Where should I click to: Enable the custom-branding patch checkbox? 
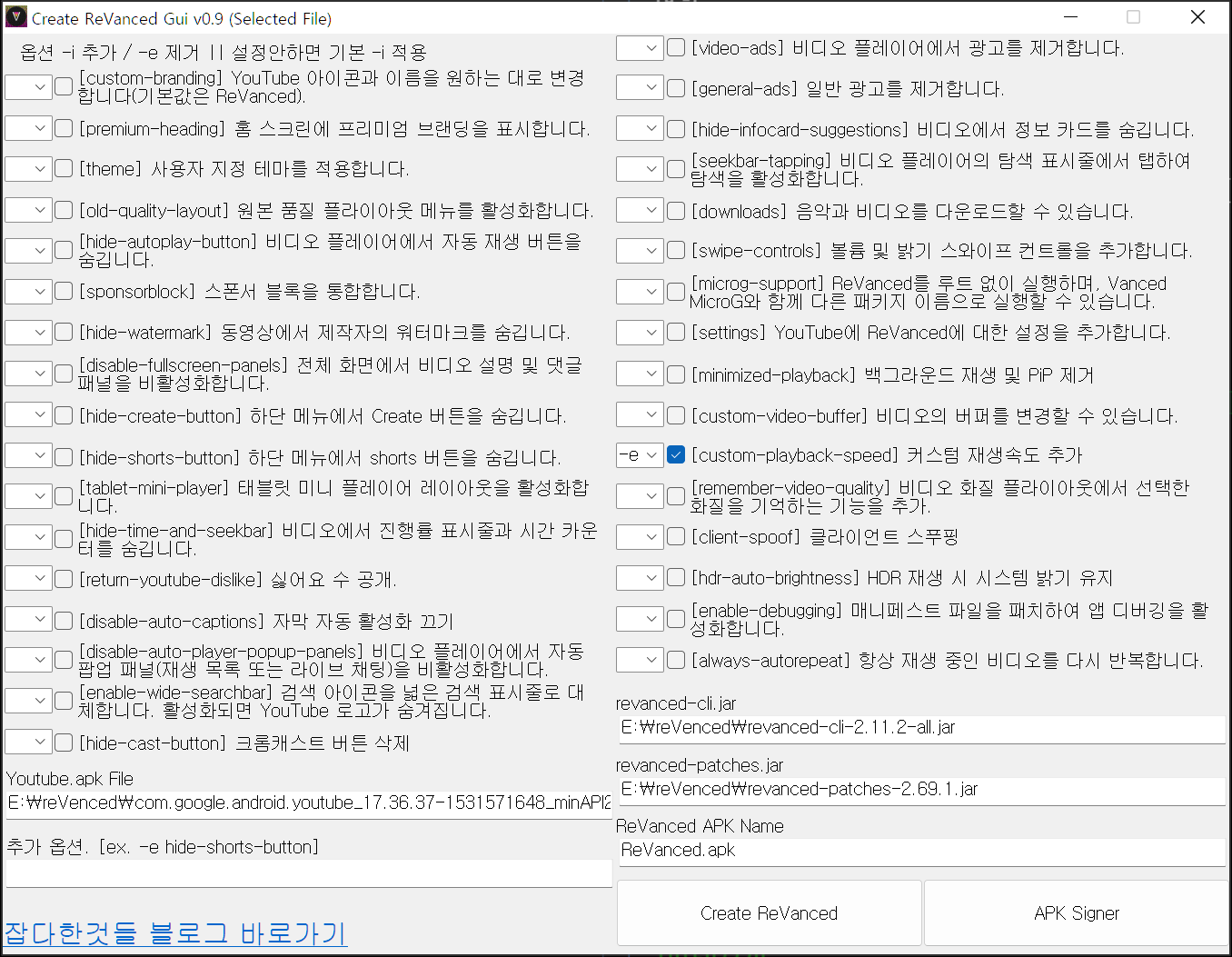(64, 86)
